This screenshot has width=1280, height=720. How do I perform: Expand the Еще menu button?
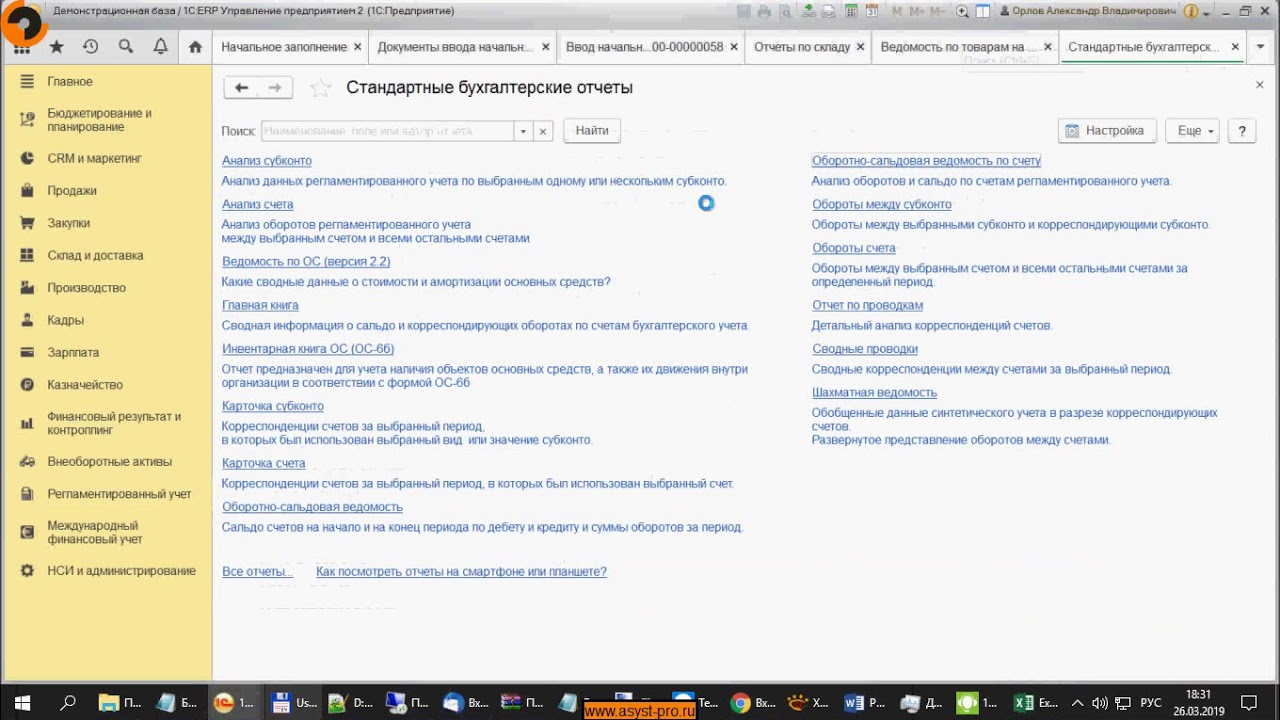coord(1192,131)
